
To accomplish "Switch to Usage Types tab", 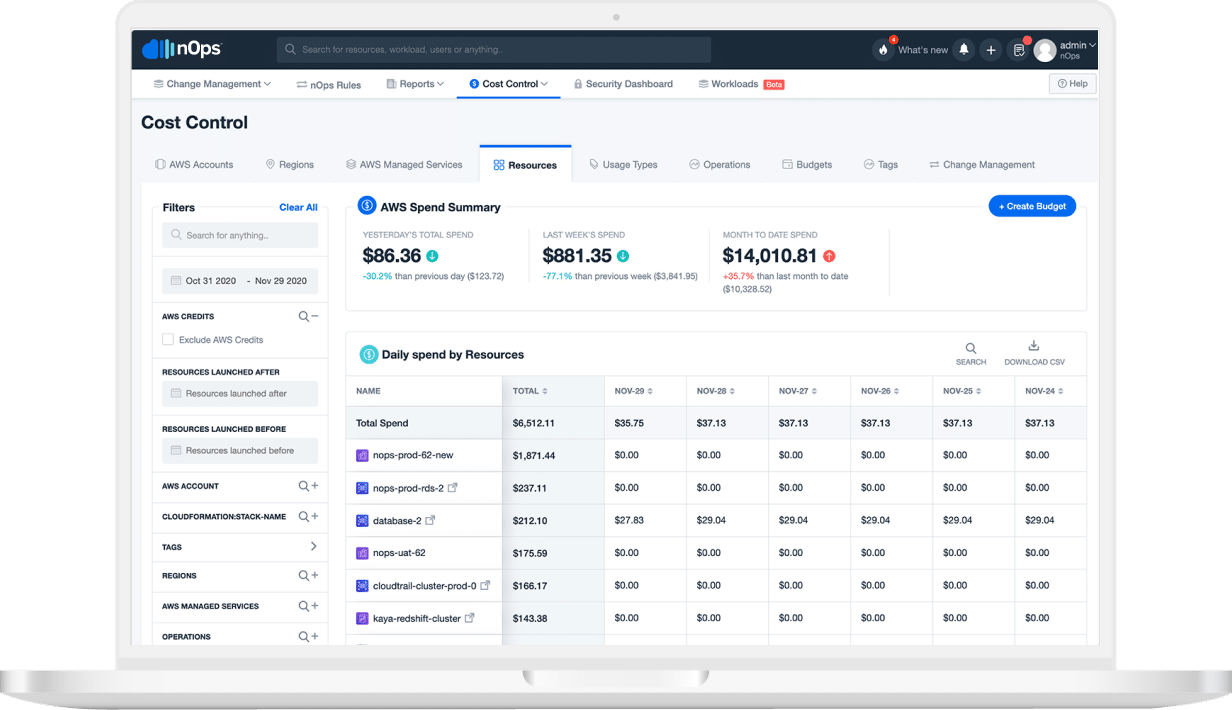I will (623, 164).
